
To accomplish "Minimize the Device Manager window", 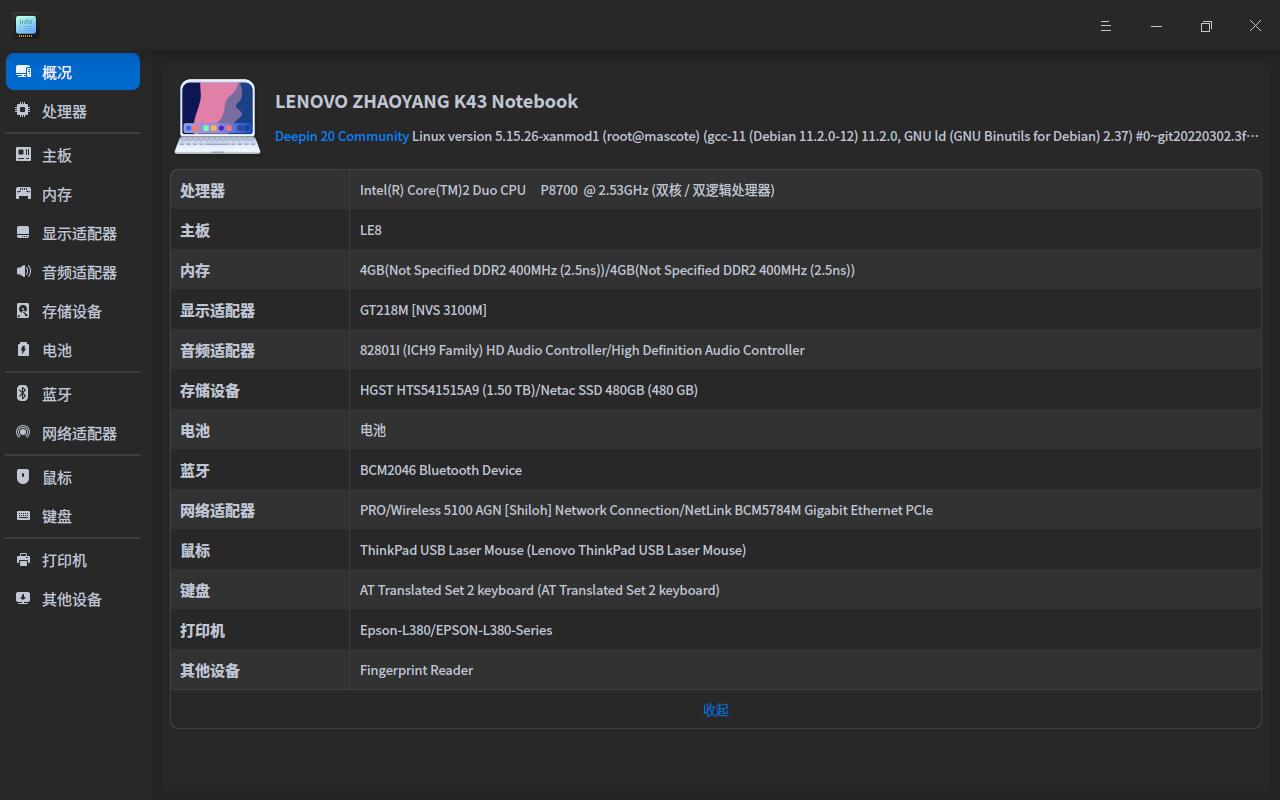I will 1156,26.
